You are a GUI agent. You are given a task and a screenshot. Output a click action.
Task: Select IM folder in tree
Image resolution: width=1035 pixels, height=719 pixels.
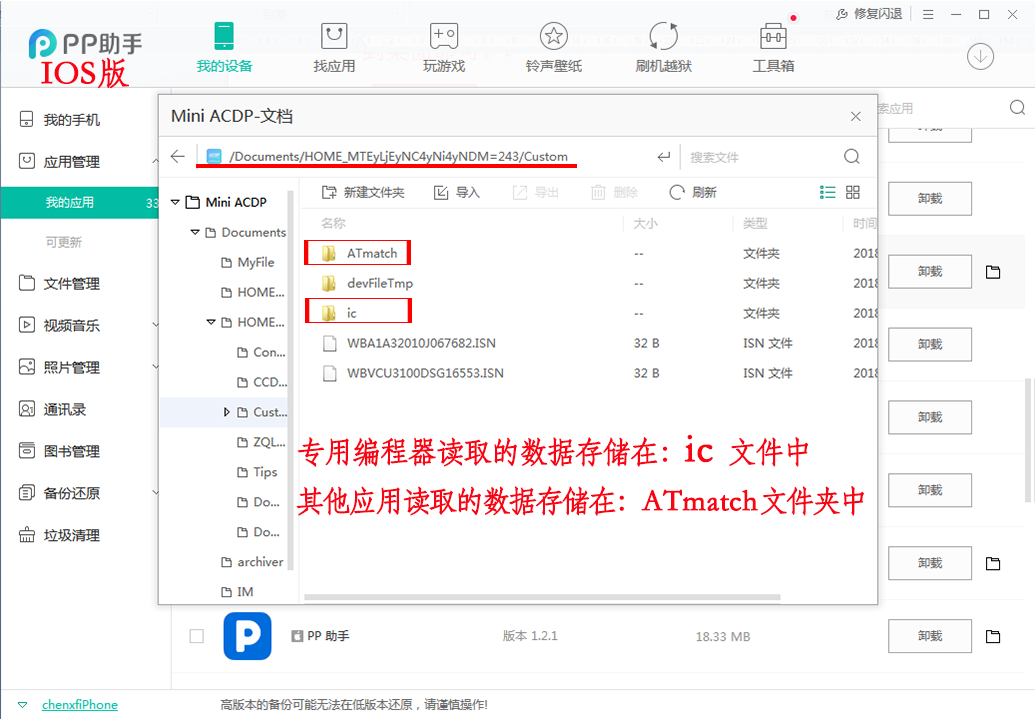click(237, 592)
